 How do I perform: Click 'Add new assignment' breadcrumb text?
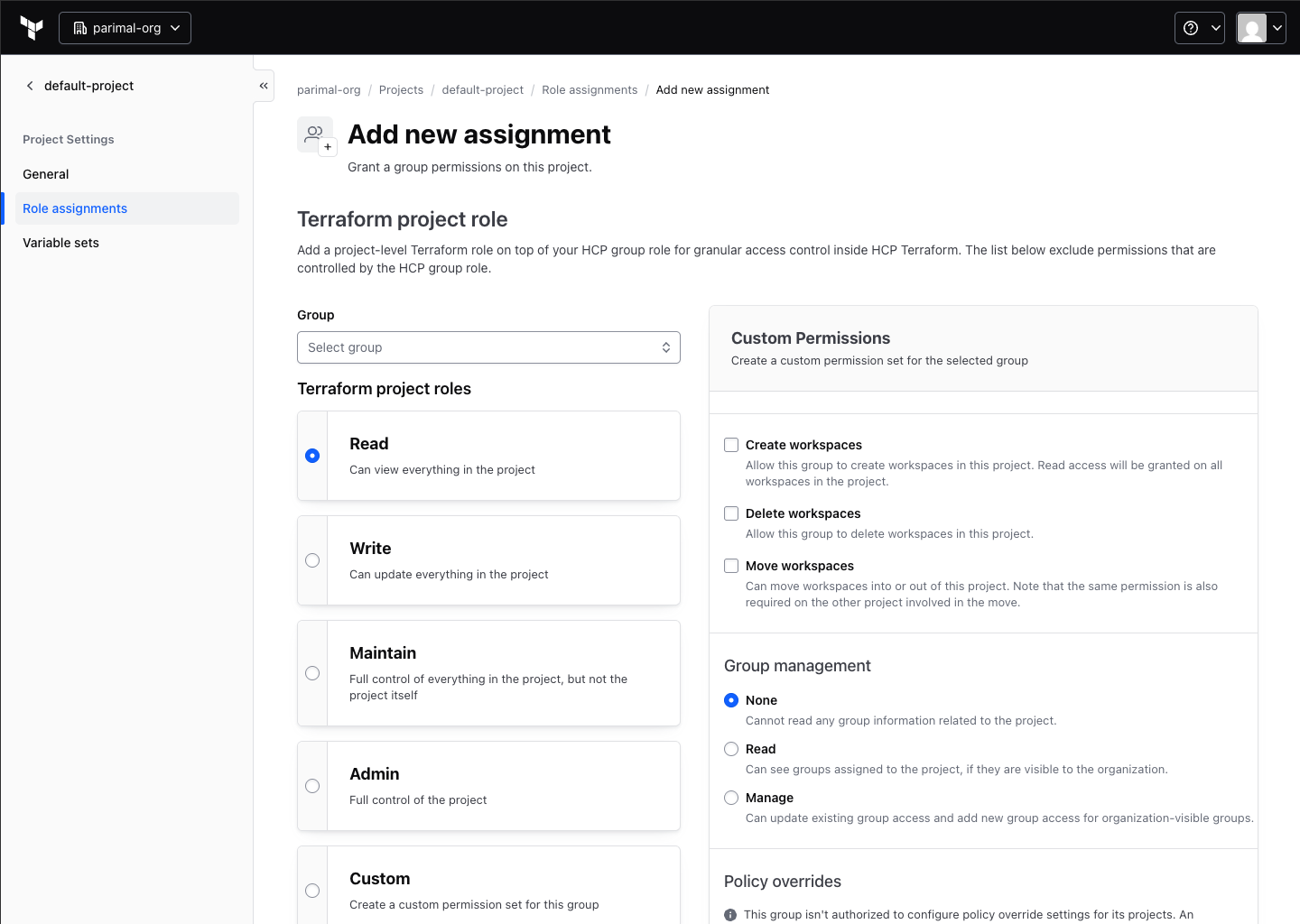pos(712,90)
